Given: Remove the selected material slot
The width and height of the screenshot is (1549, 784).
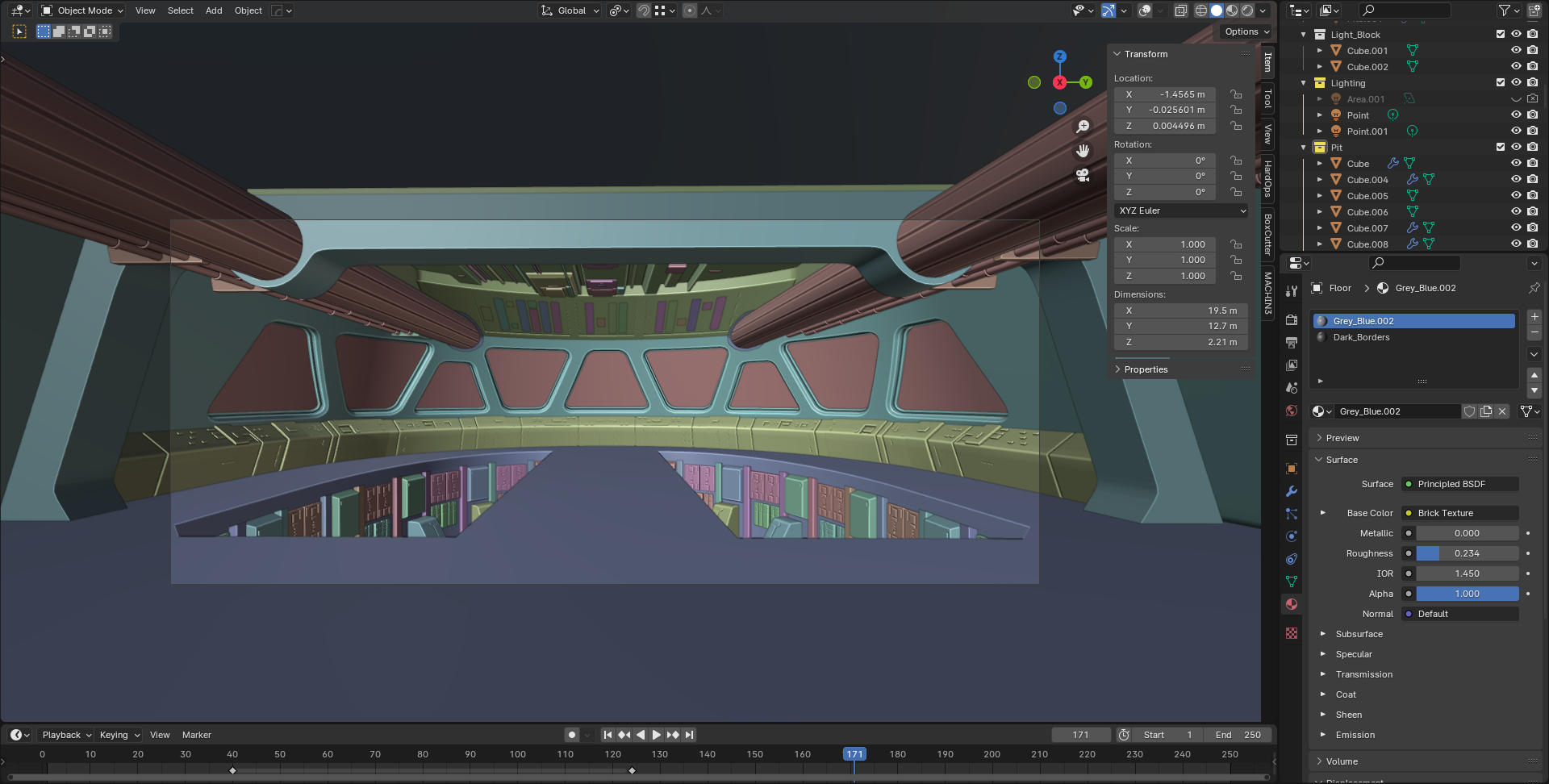Looking at the screenshot, I should pyautogui.click(x=1534, y=333).
